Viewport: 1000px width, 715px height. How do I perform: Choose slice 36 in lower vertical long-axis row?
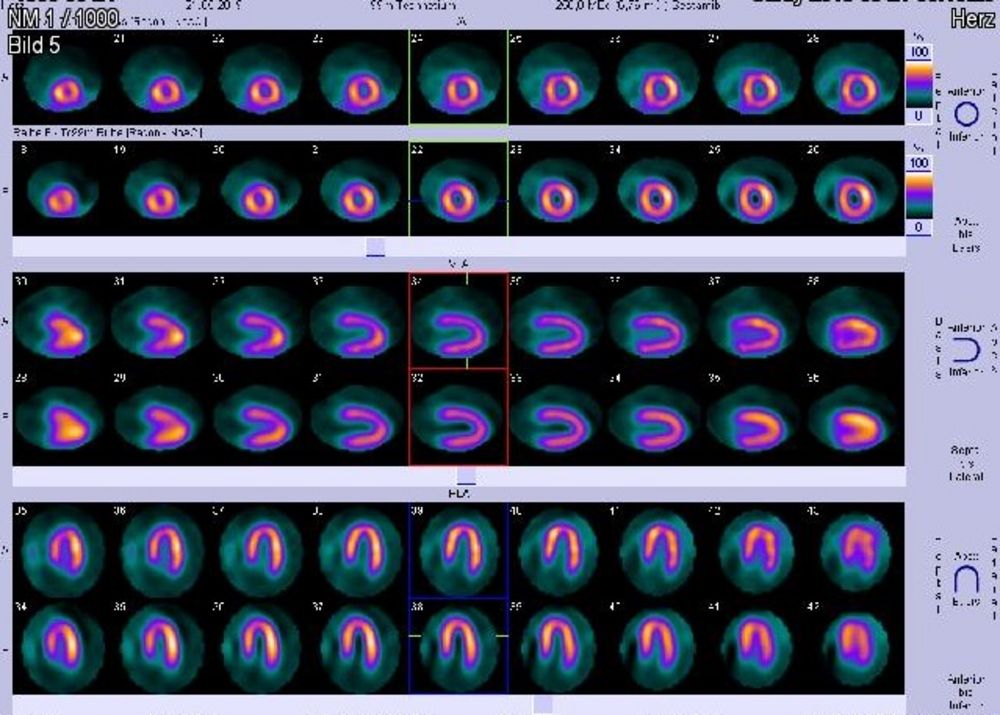(855, 417)
